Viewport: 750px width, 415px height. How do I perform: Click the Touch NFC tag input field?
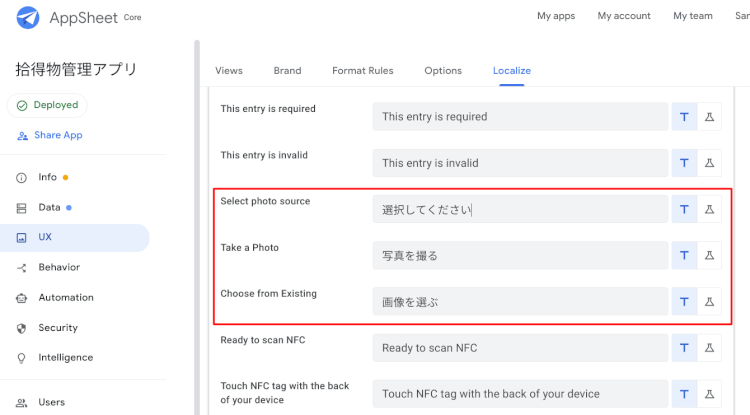coord(520,394)
